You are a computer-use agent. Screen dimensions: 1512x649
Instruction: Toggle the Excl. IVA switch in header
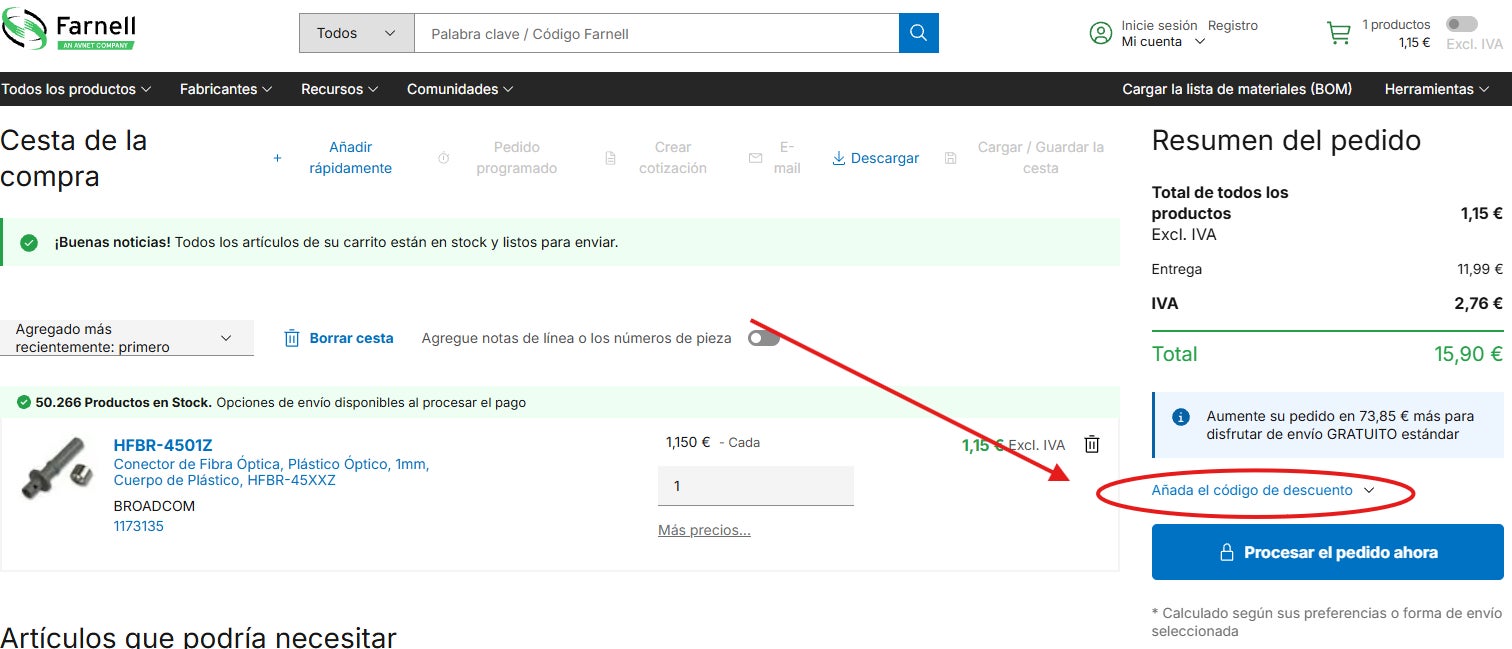pyautogui.click(x=1461, y=24)
